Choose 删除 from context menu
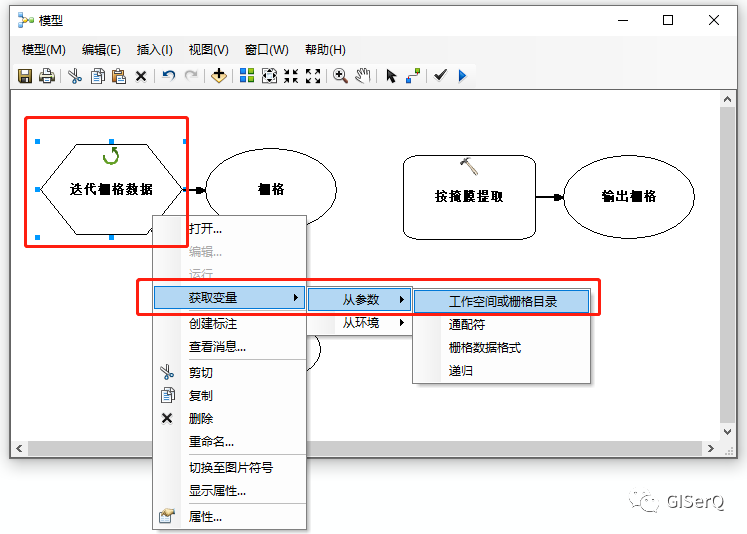Viewport: 747px width, 534px height. 230,418
